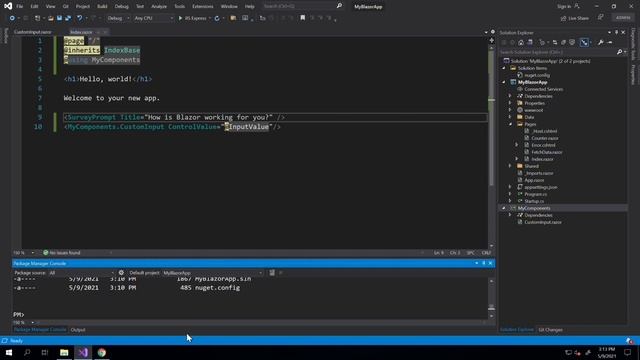The image size is (640, 360).
Task: Click the Preview Selected Items dash icon
Action: tap(610, 42)
